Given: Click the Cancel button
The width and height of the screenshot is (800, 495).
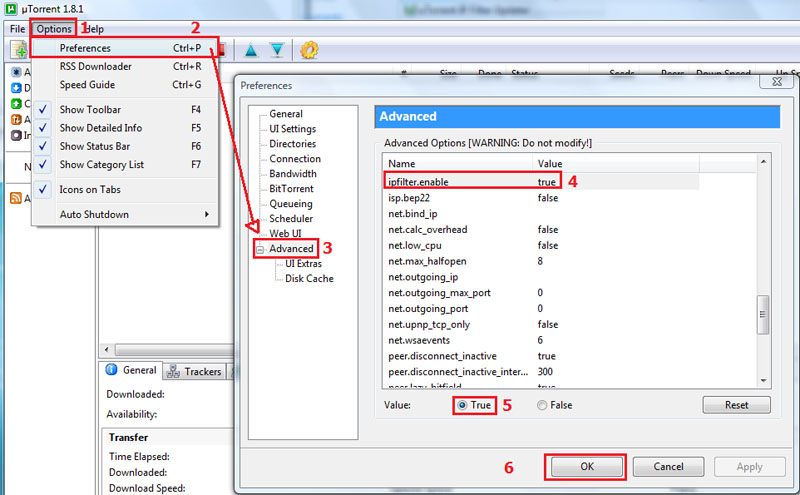Looking at the screenshot, I should (668, 467).
